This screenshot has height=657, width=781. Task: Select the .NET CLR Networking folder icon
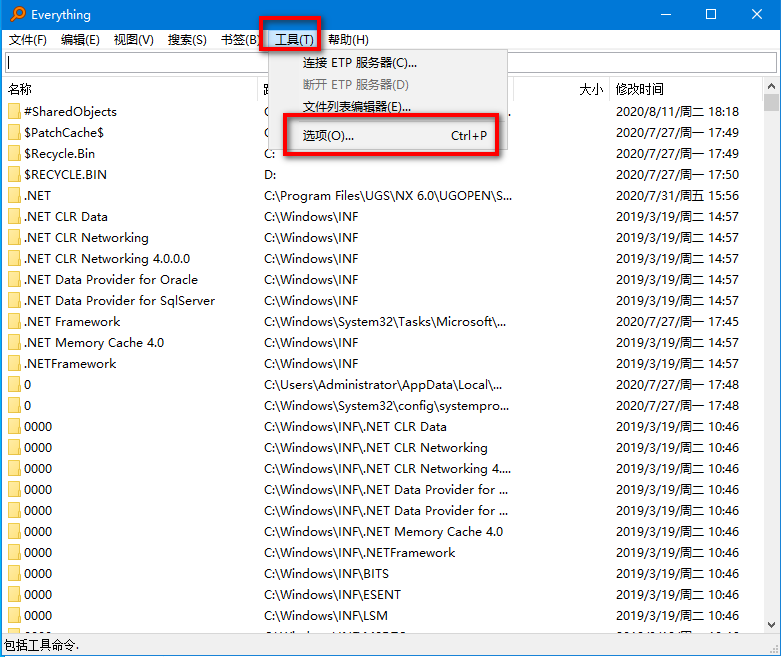pos(14,238)
